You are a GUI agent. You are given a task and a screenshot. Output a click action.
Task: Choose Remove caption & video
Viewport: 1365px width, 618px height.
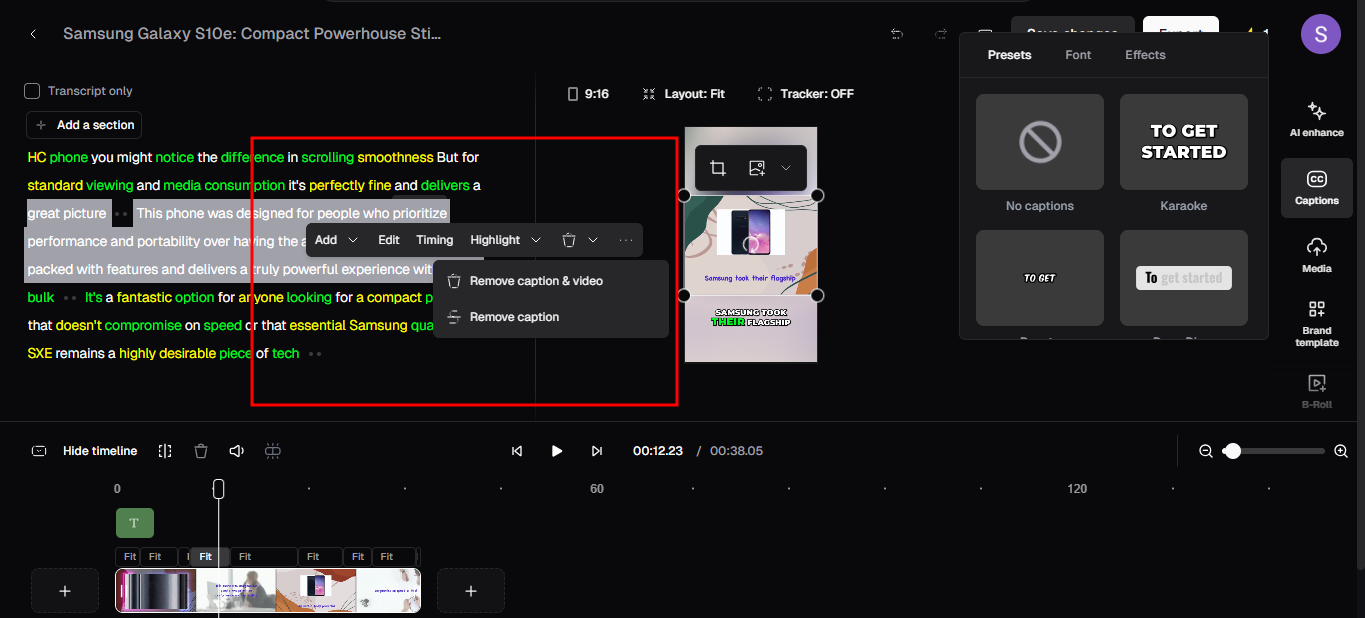551,281
